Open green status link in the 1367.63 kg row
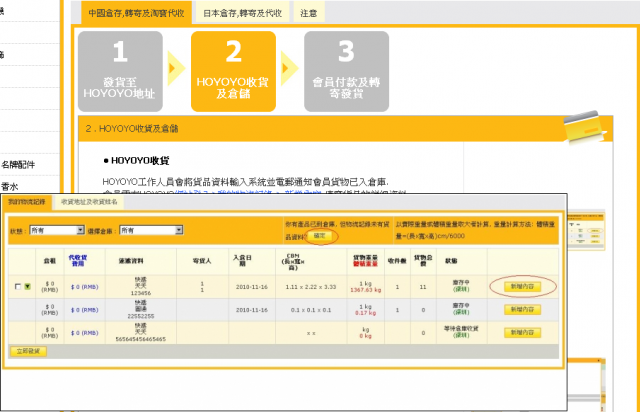Screen dimensions: 640x412 tap(461, 289)
